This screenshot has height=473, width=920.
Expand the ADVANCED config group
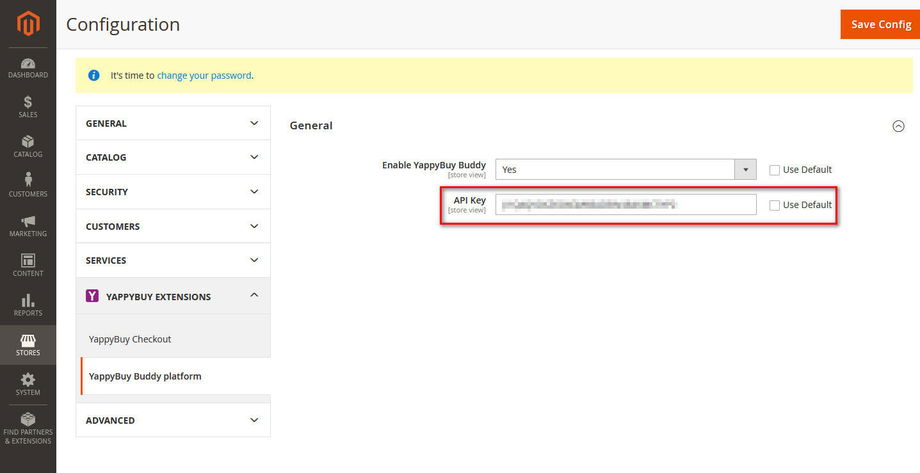click(173, 420)
